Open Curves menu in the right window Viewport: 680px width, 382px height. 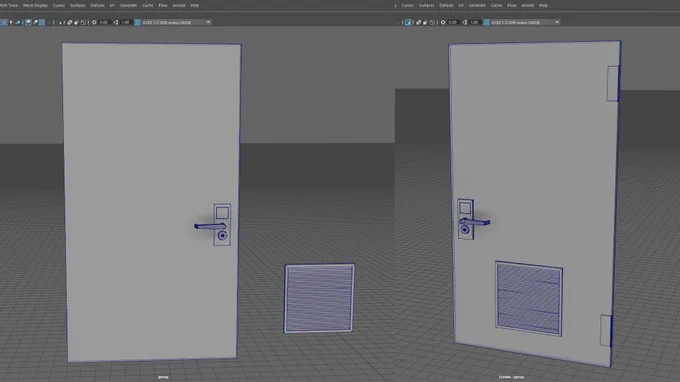(x=407, y=5)
